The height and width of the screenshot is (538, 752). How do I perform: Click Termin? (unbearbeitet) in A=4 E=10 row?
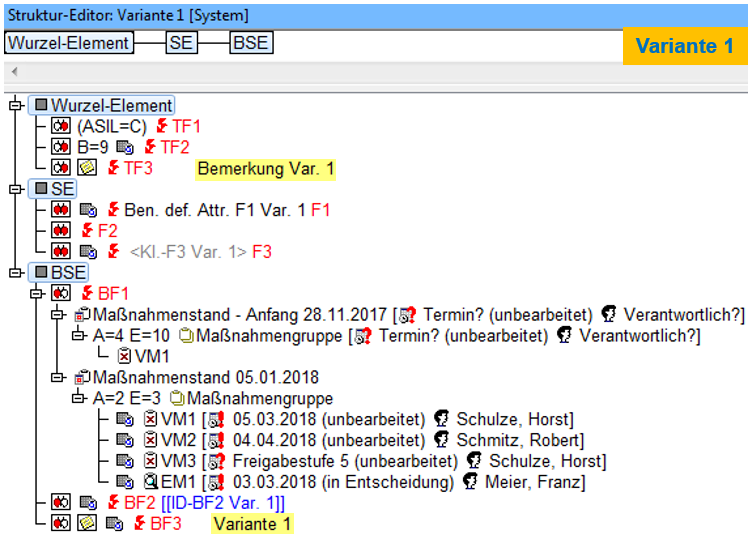(463, 336)
